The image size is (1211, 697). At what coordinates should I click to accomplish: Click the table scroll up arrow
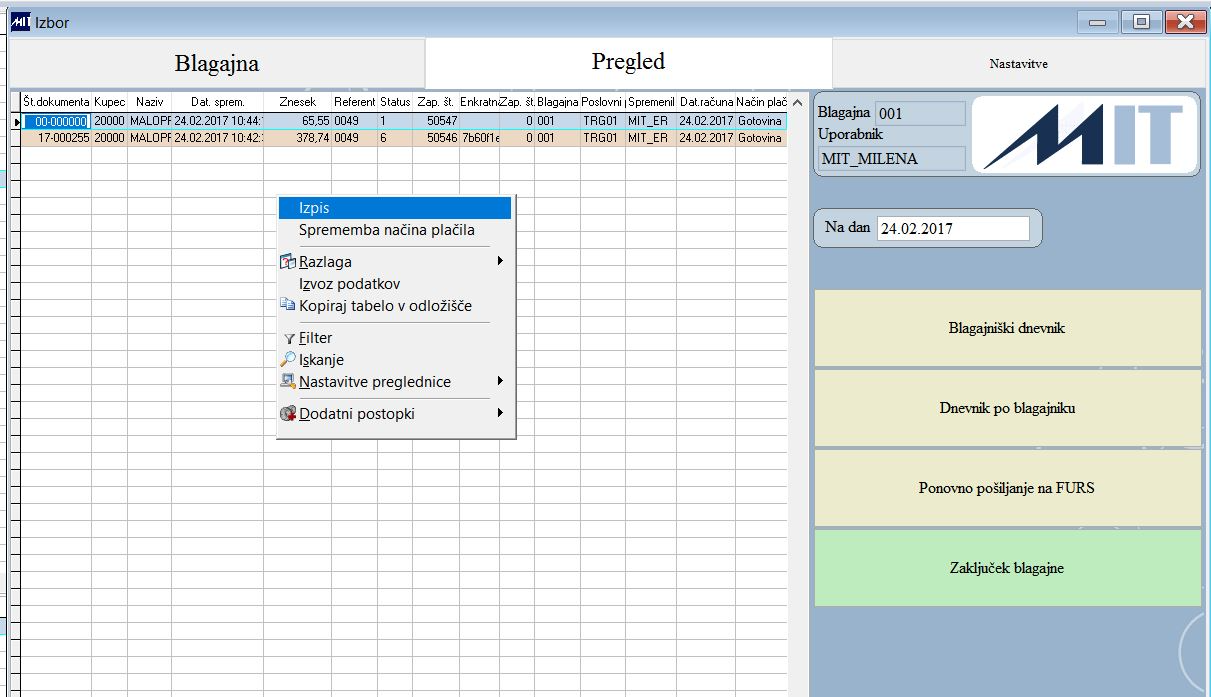(797, 102)
